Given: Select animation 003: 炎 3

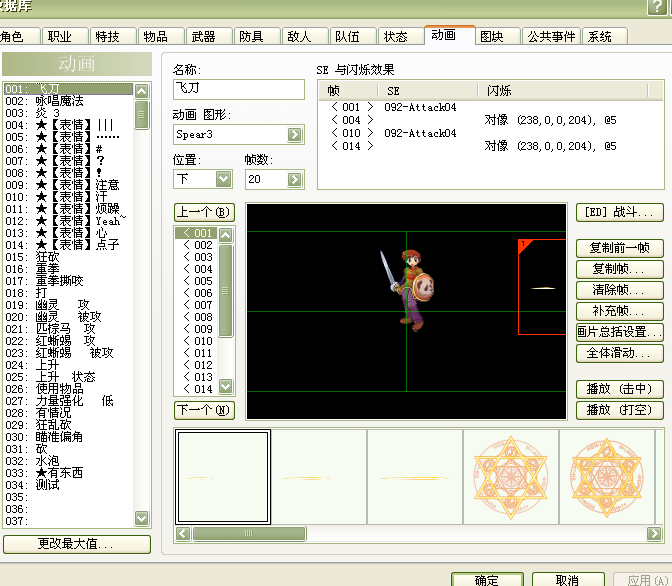Looking at the screenshot, I should click(69, 113).
